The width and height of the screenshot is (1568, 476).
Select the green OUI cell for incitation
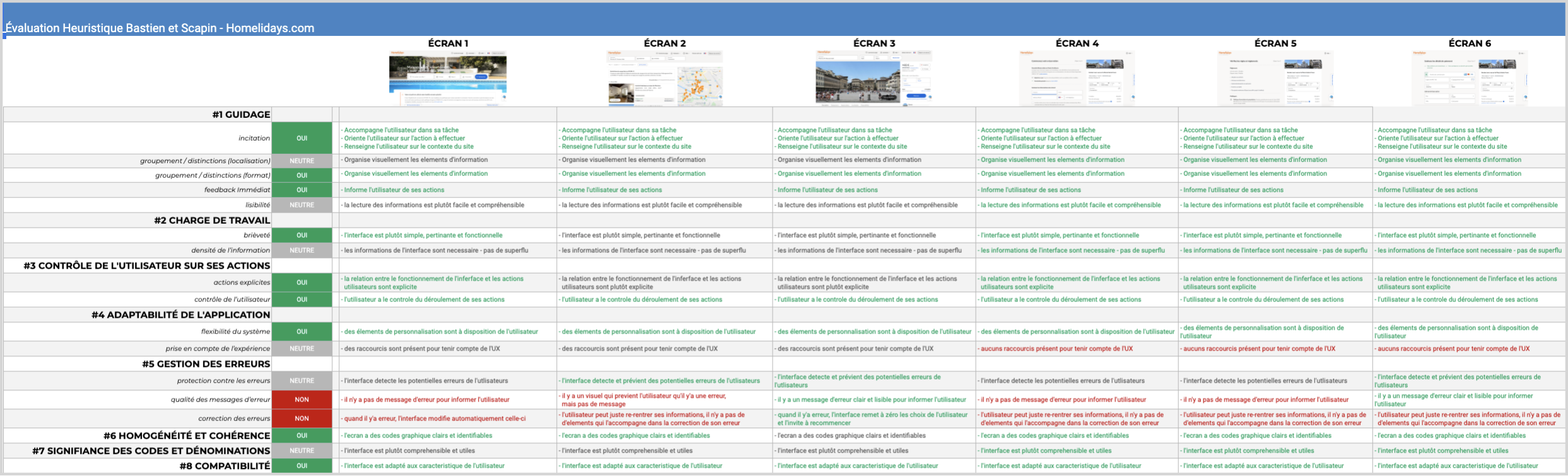coord(302,138)
